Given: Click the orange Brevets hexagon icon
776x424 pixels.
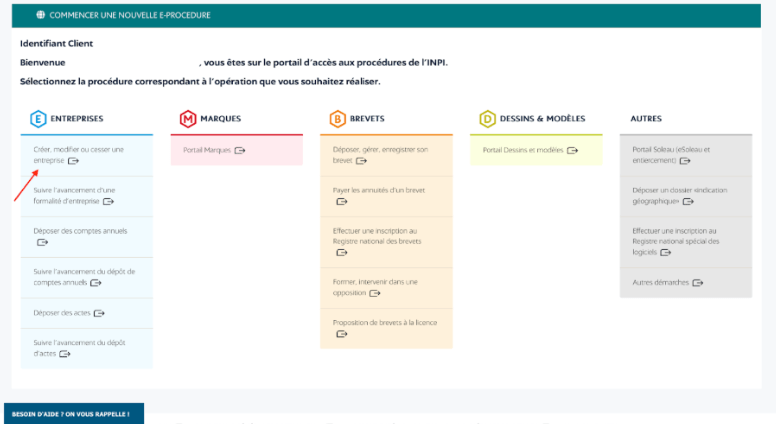Looking at the screenshot, I should tap(338, 119).
